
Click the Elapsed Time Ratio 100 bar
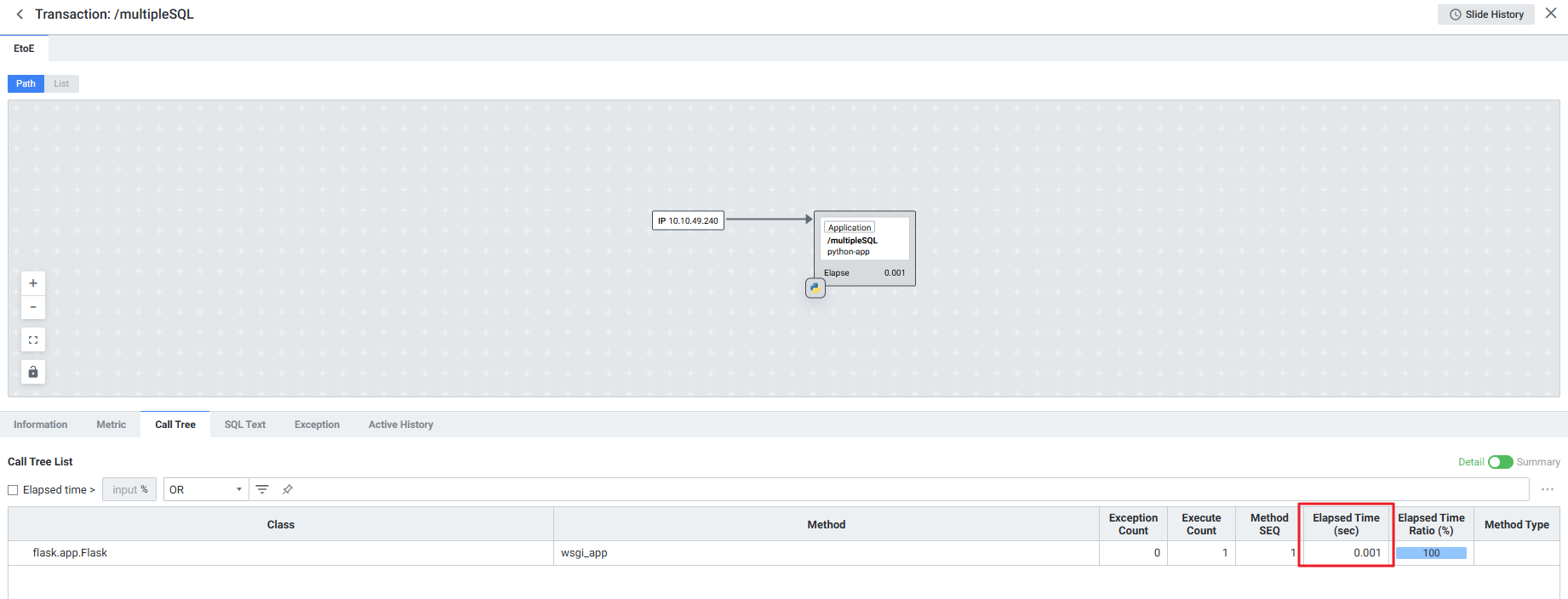tap(1431, 553)
